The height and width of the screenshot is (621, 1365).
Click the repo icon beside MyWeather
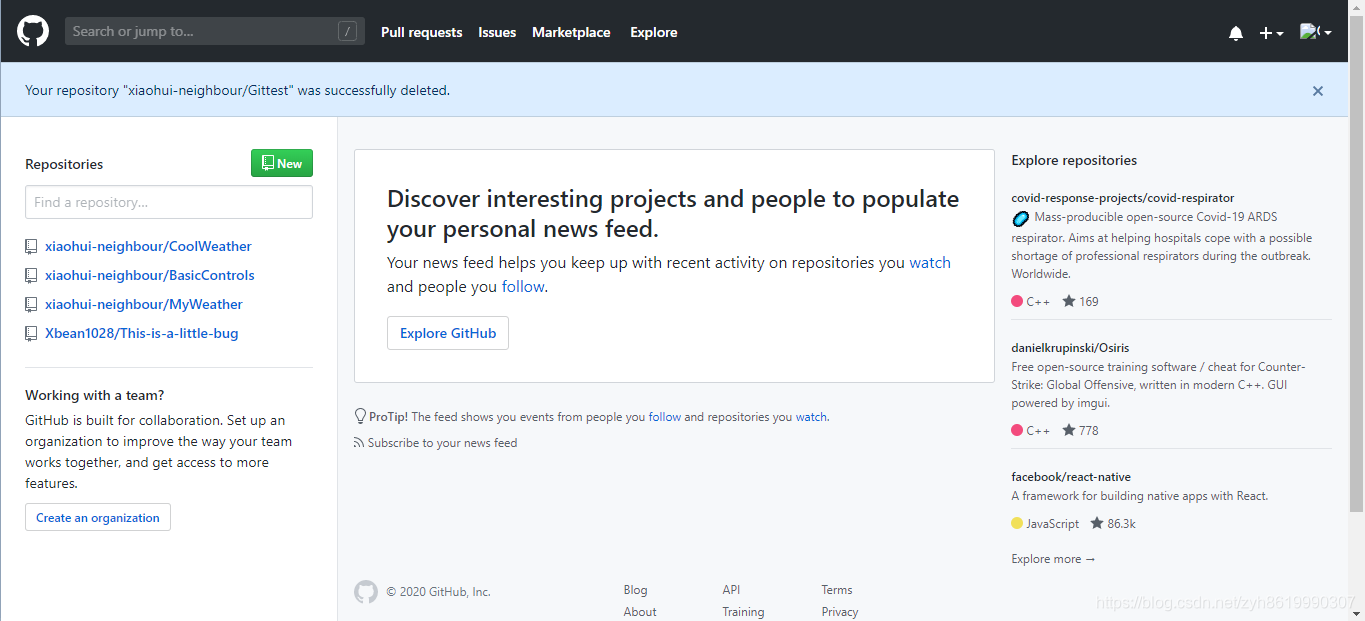click(32, 304)
